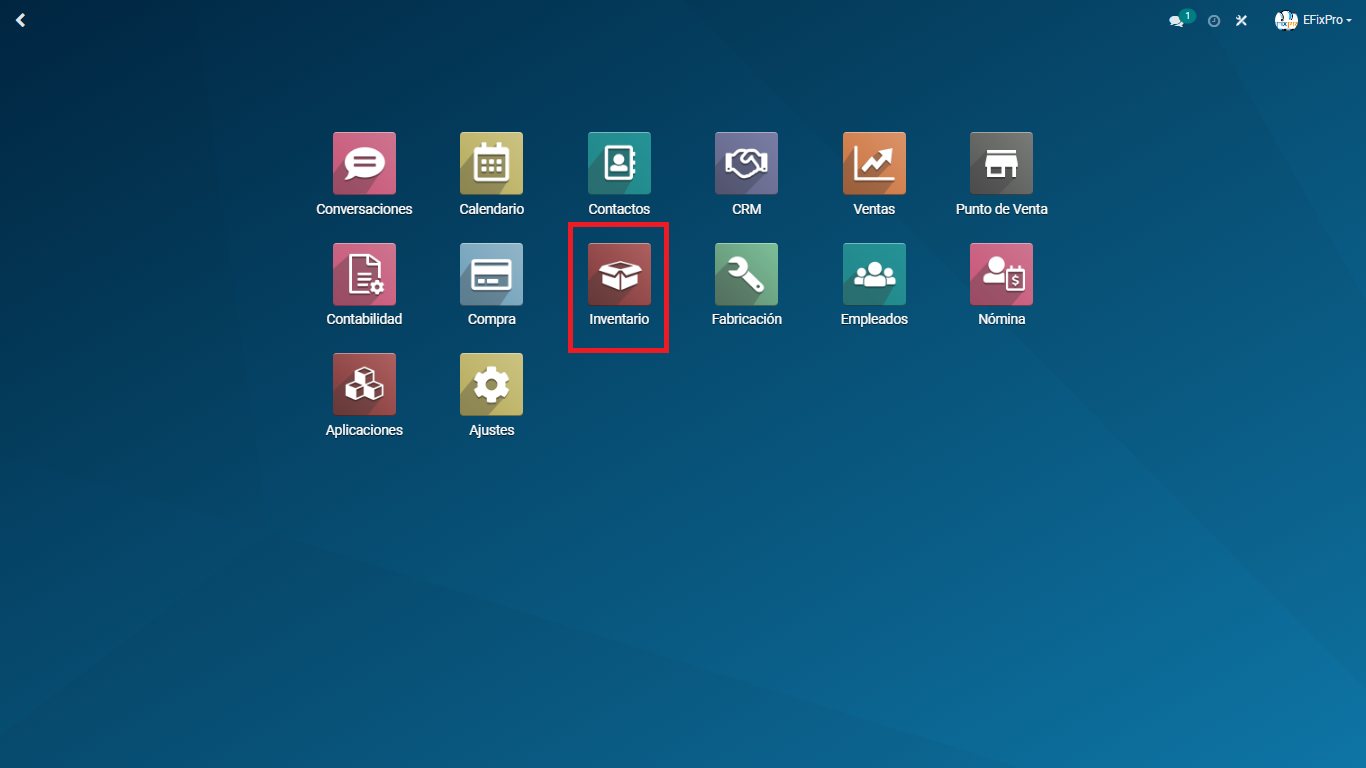The width and height of the screenshot is (1366, 768).
Task: Open the Conversaciones app
Action: coord(364,164)
